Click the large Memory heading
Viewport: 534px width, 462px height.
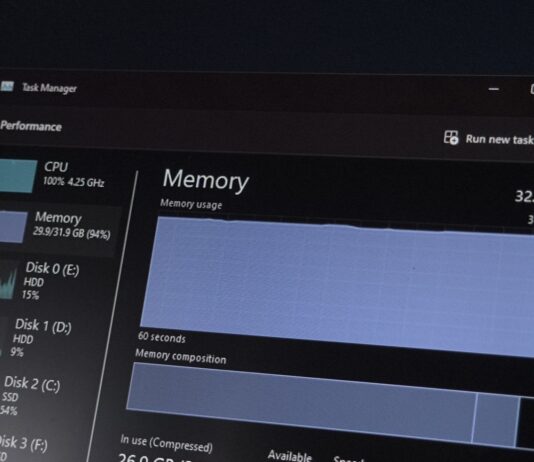coord(206,180)
